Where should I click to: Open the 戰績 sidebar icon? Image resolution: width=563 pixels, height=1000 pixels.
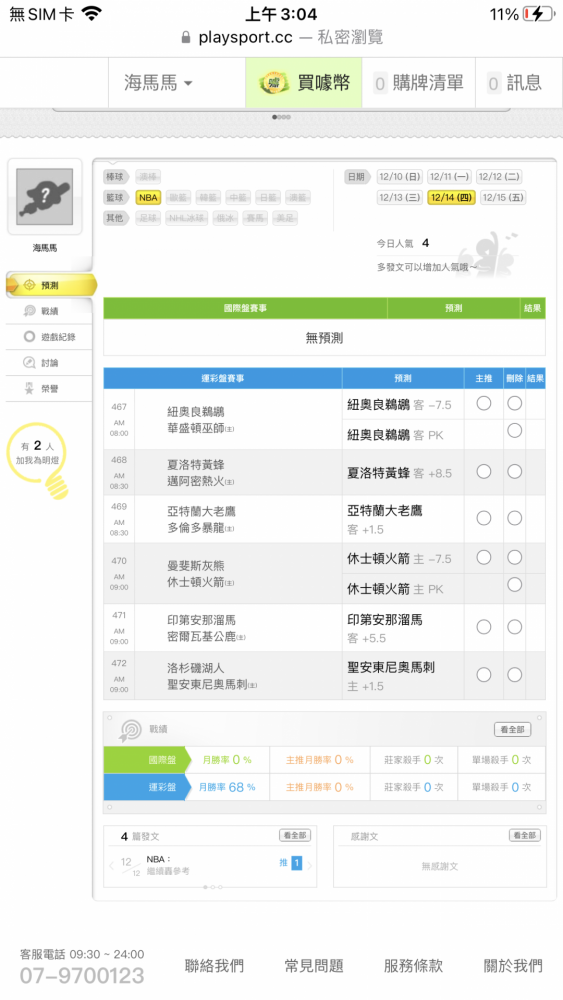[x=29, y=311]
